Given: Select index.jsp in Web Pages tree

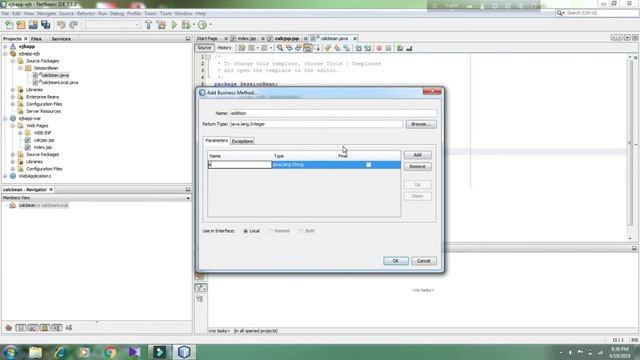Looking at the screenshot, I should click(42, 147).
